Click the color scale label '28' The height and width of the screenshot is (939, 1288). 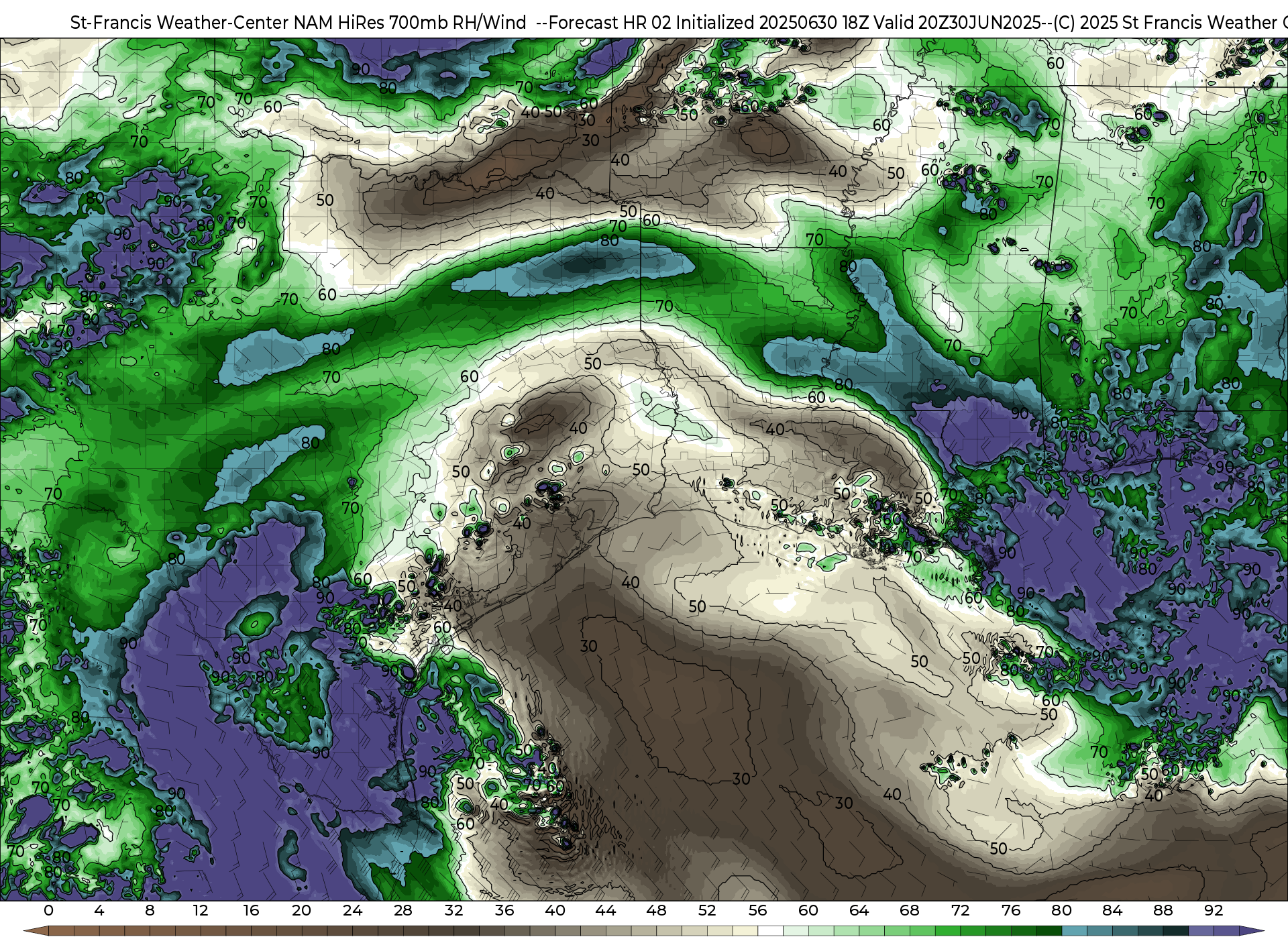(x=403, y=910)
